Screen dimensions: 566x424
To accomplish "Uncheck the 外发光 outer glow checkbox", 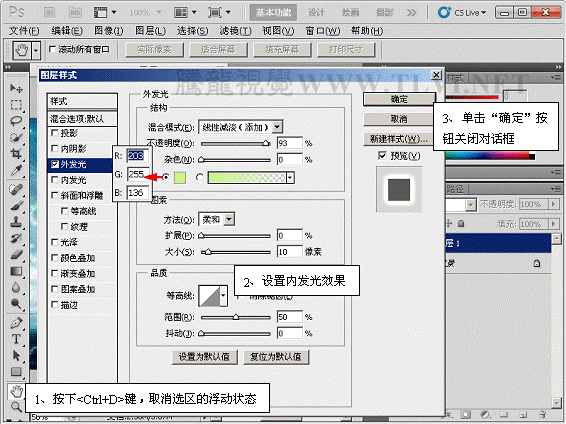I will (x=55, y=164).
